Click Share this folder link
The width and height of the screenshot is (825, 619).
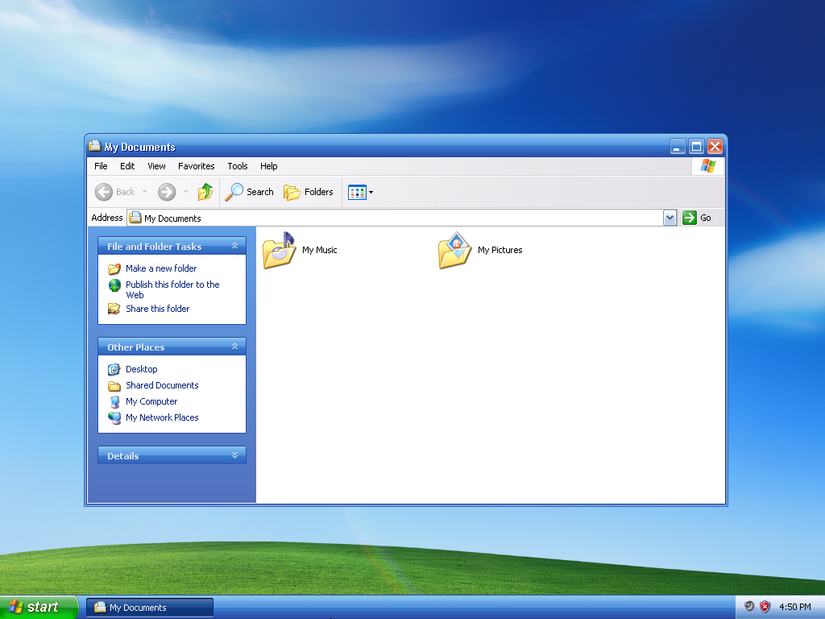157,309
